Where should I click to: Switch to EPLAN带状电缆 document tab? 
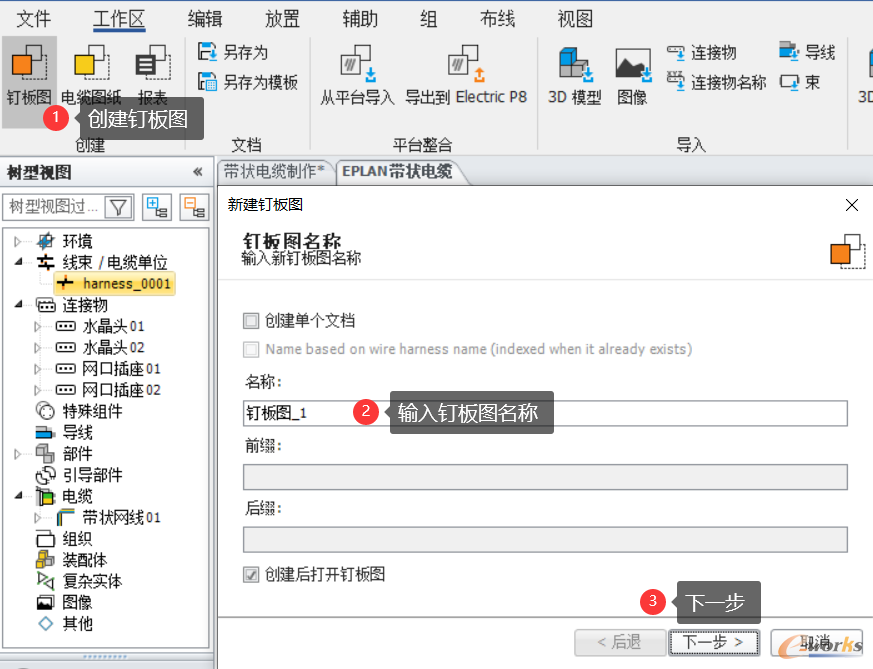pyautogui.click(x=397, y=171)
